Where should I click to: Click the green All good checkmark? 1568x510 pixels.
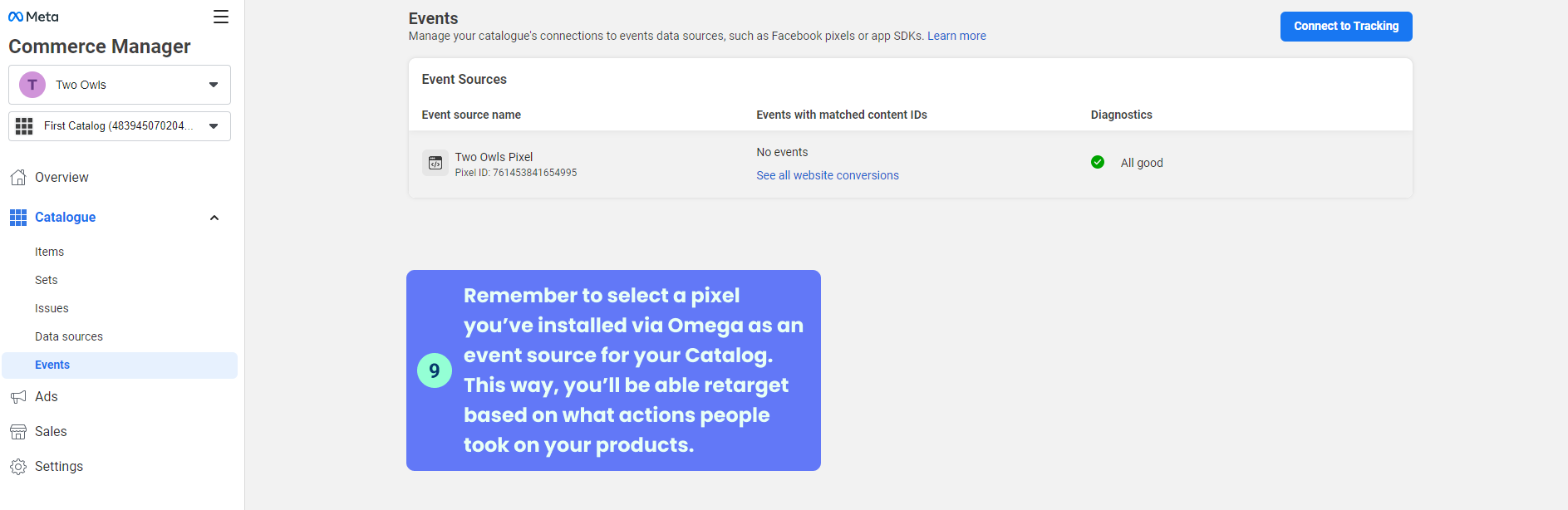point(1098,162)
